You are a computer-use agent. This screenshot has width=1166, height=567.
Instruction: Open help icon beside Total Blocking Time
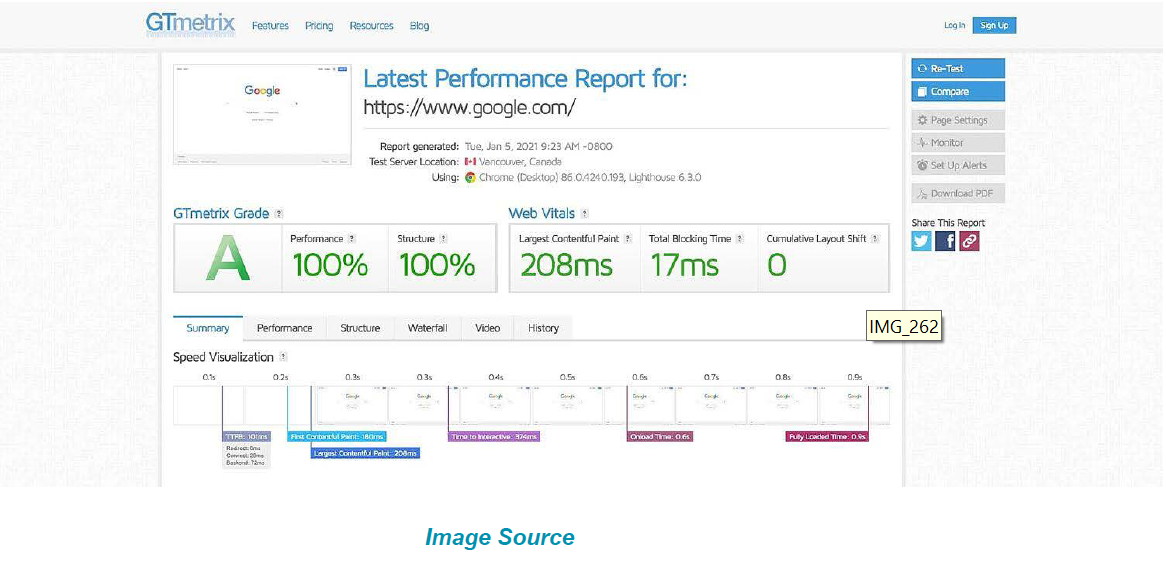(x=739, y=239)
